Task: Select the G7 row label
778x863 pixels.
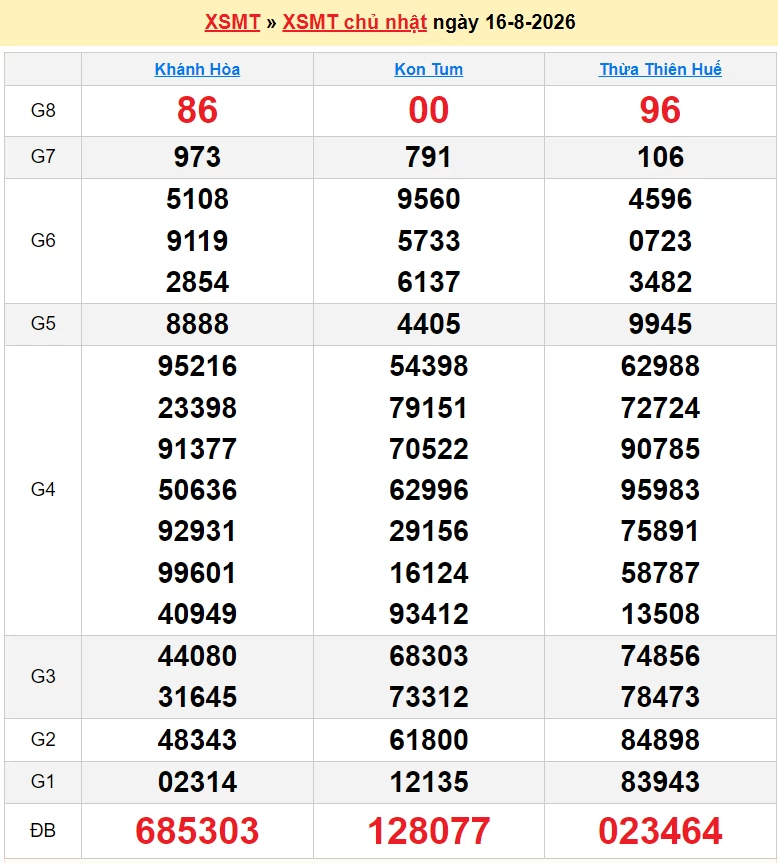Action: click(x=43, y=156)
